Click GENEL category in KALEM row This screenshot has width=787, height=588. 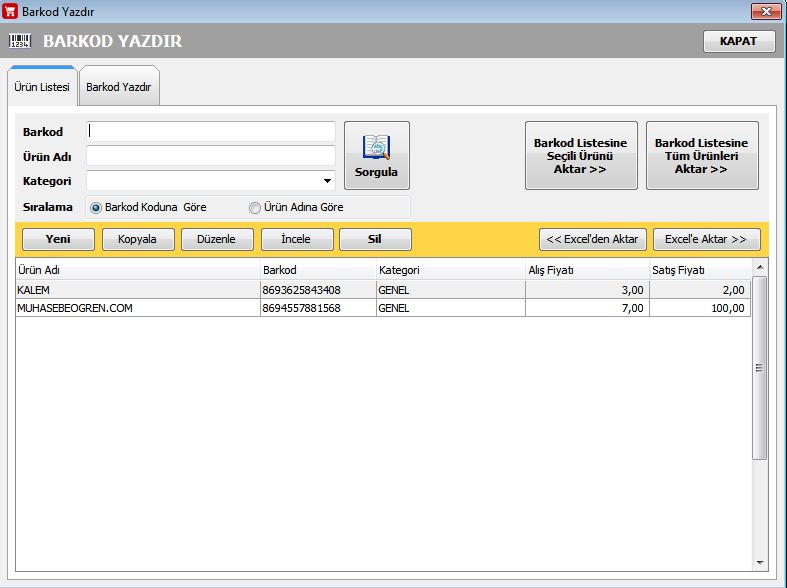[451, 290]
